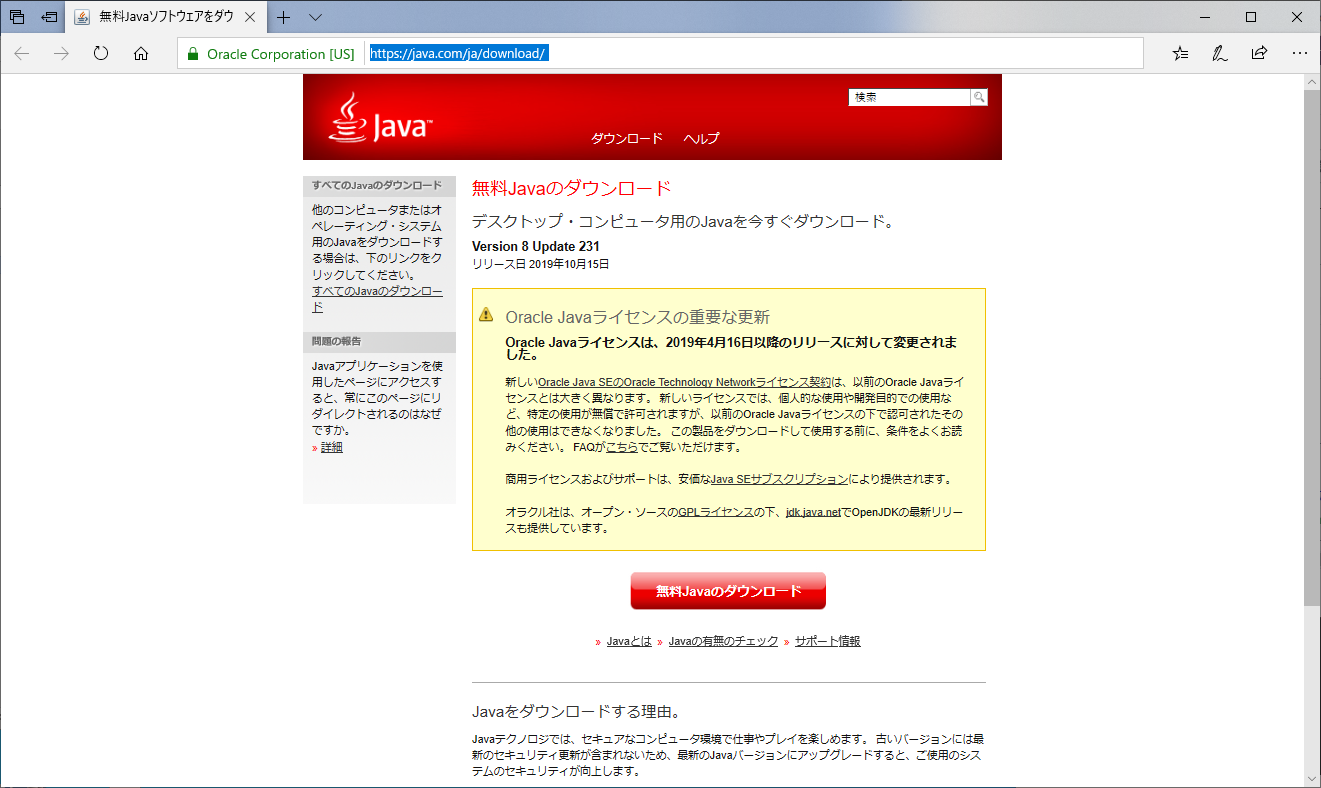The image size is (1321, 788).
Task: Open the ダウンロード menu in Java header
Action: click(x=627, y=138)
